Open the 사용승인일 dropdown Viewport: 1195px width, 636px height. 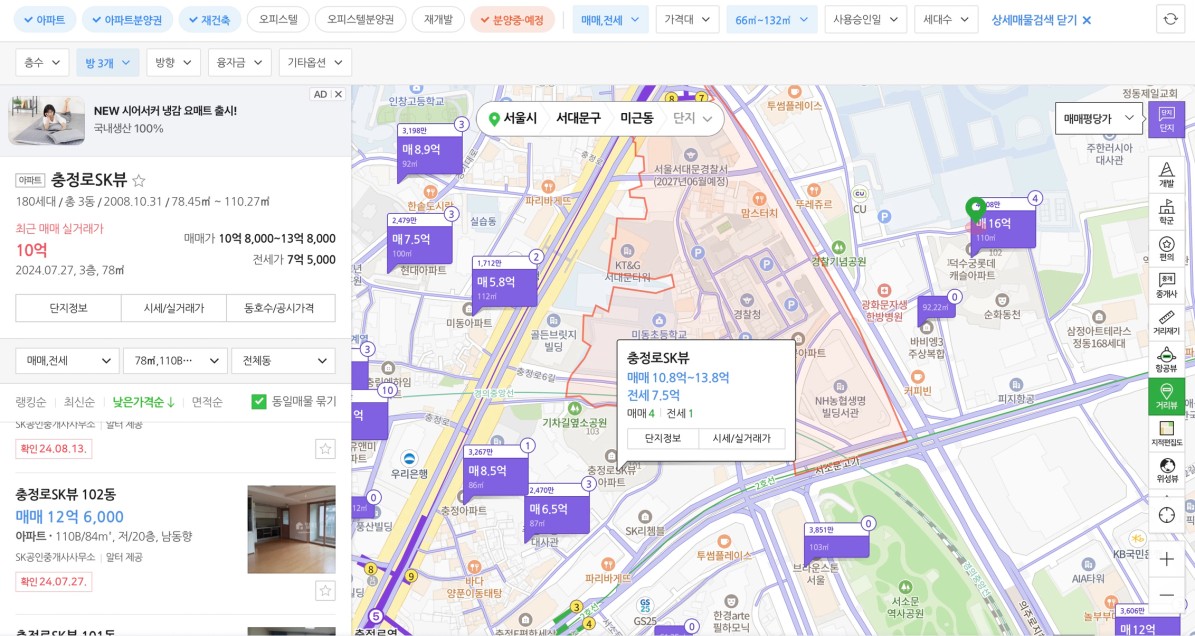click(x=866, y=20)
